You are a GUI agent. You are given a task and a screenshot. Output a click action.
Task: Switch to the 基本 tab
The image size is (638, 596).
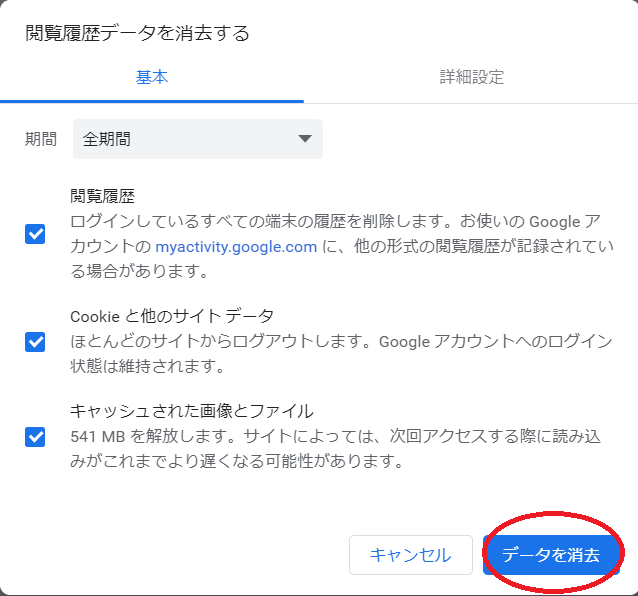coord(152,77)
